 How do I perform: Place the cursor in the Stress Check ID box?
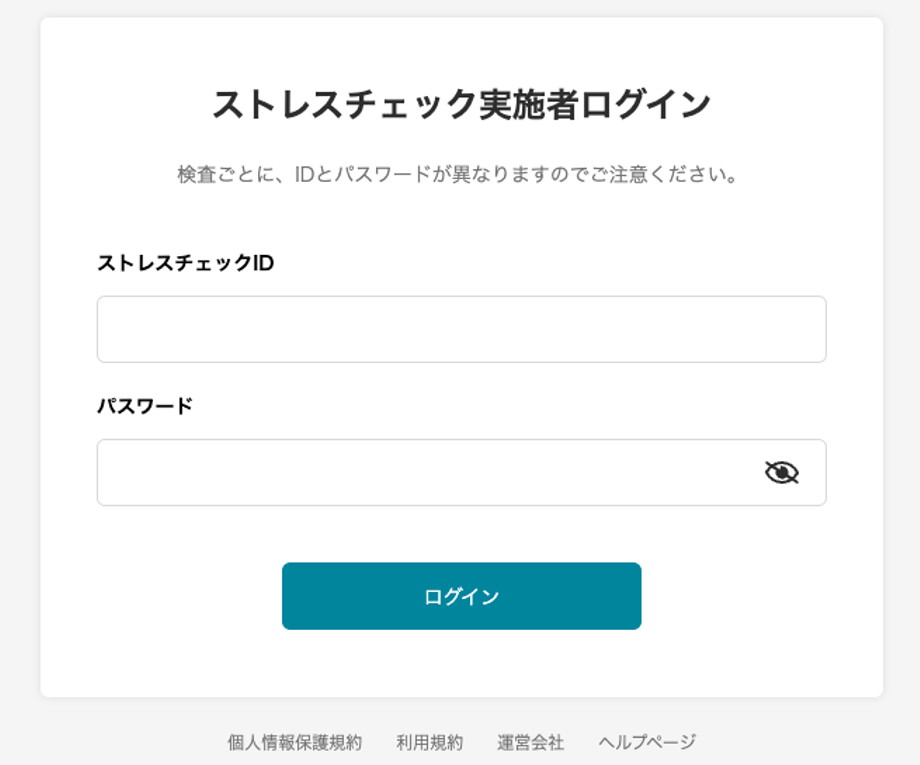click(461, 329)
